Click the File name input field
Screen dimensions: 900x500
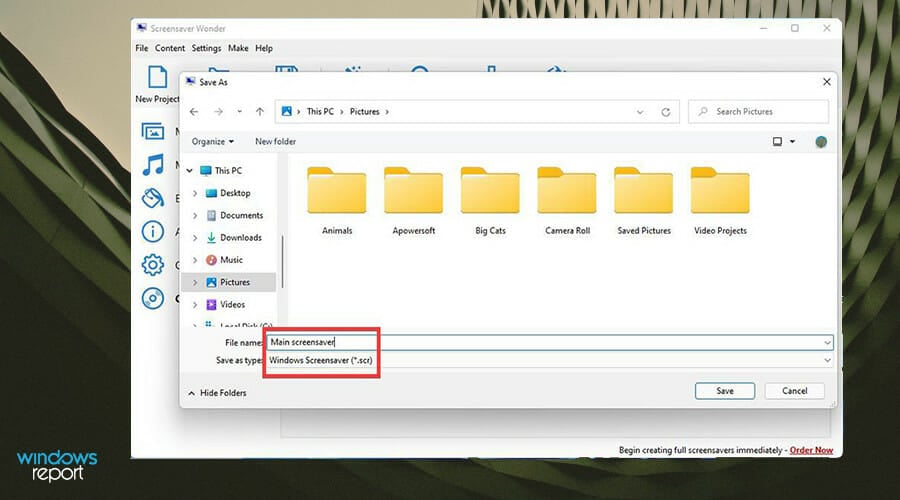coord(550,342)
